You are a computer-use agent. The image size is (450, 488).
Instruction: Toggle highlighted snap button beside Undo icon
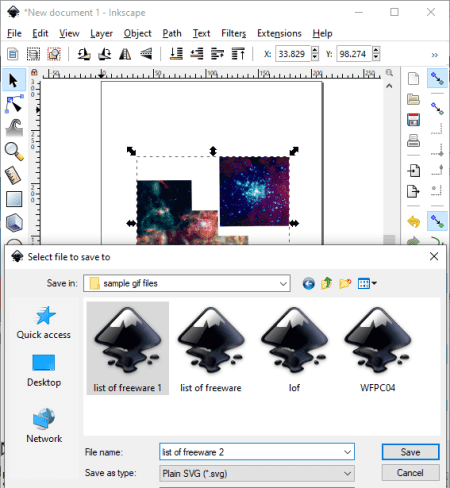click(437, 221)
